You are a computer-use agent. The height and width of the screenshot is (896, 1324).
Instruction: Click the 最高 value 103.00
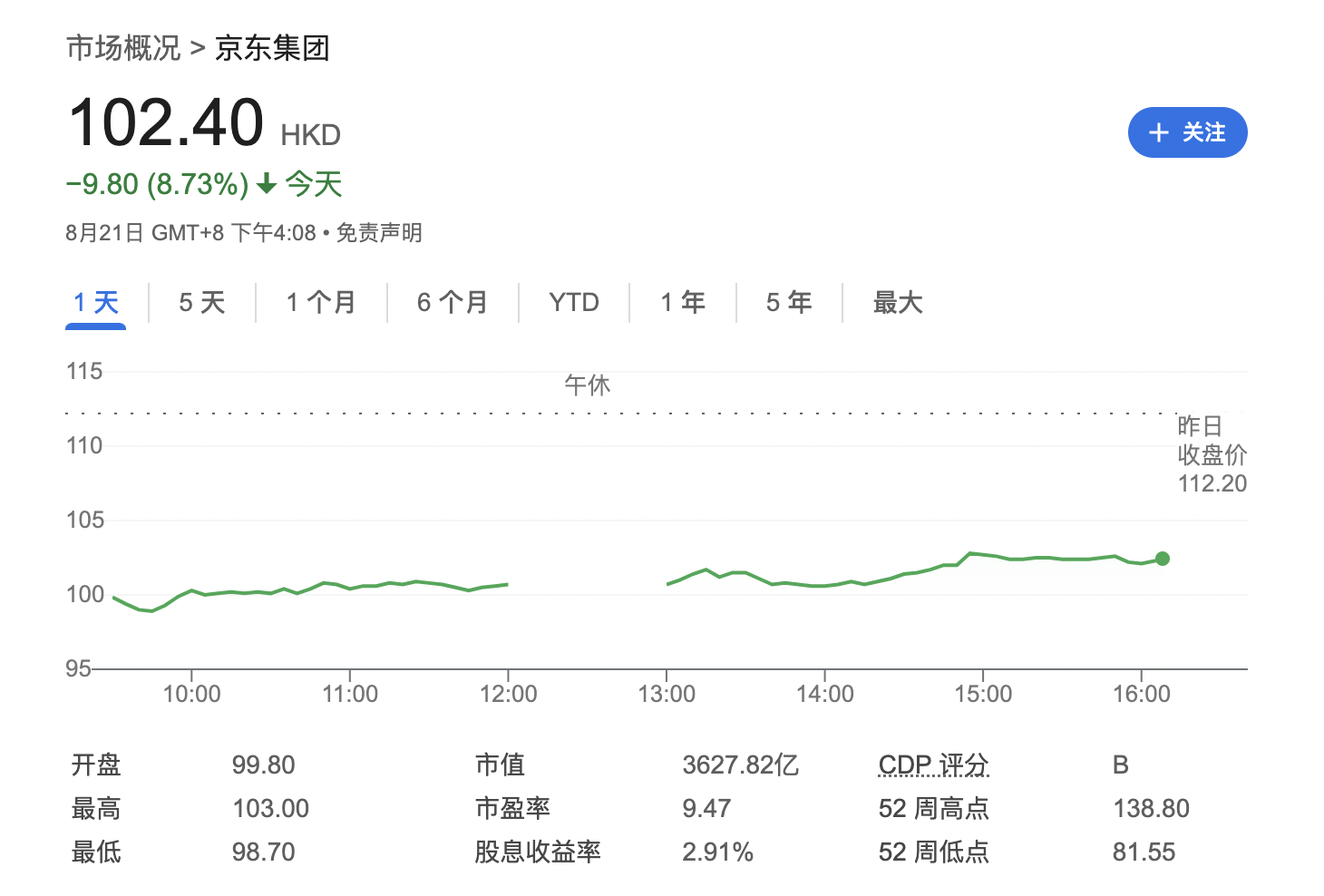click(x=271, y=808)
